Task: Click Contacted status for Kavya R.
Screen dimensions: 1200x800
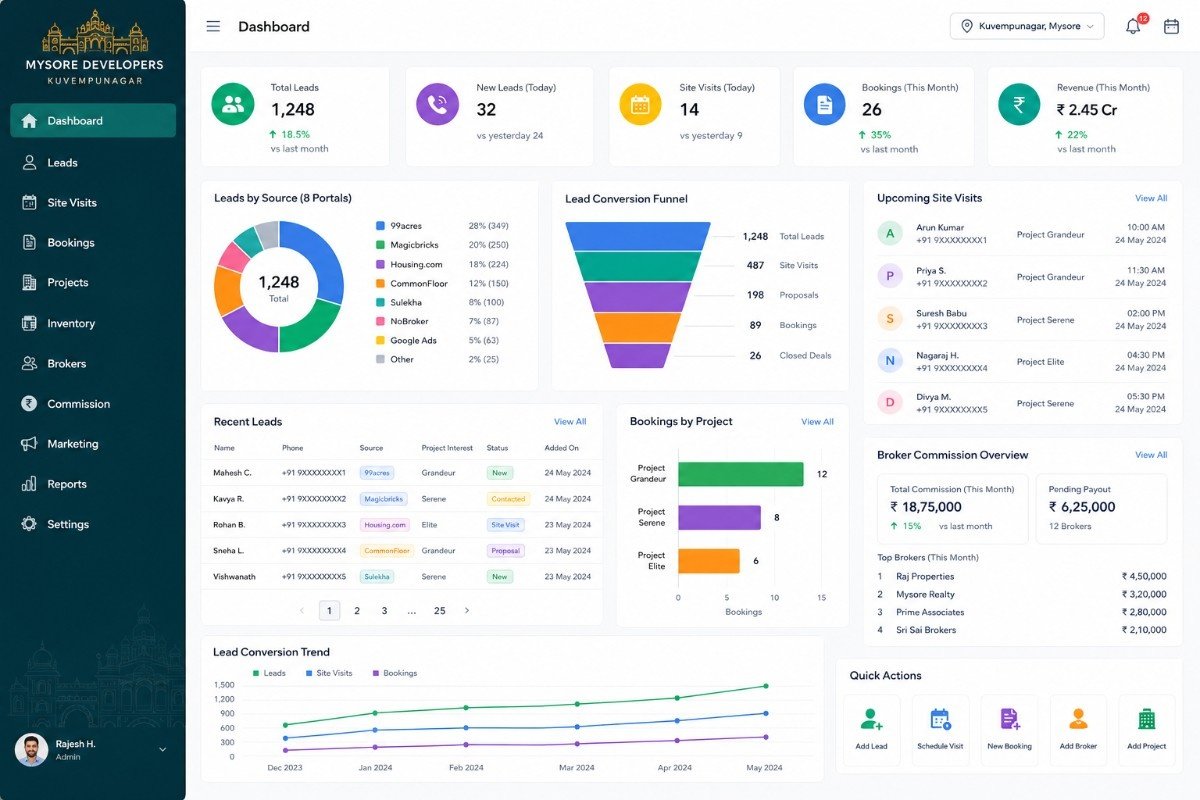Action: click(508, 499)
